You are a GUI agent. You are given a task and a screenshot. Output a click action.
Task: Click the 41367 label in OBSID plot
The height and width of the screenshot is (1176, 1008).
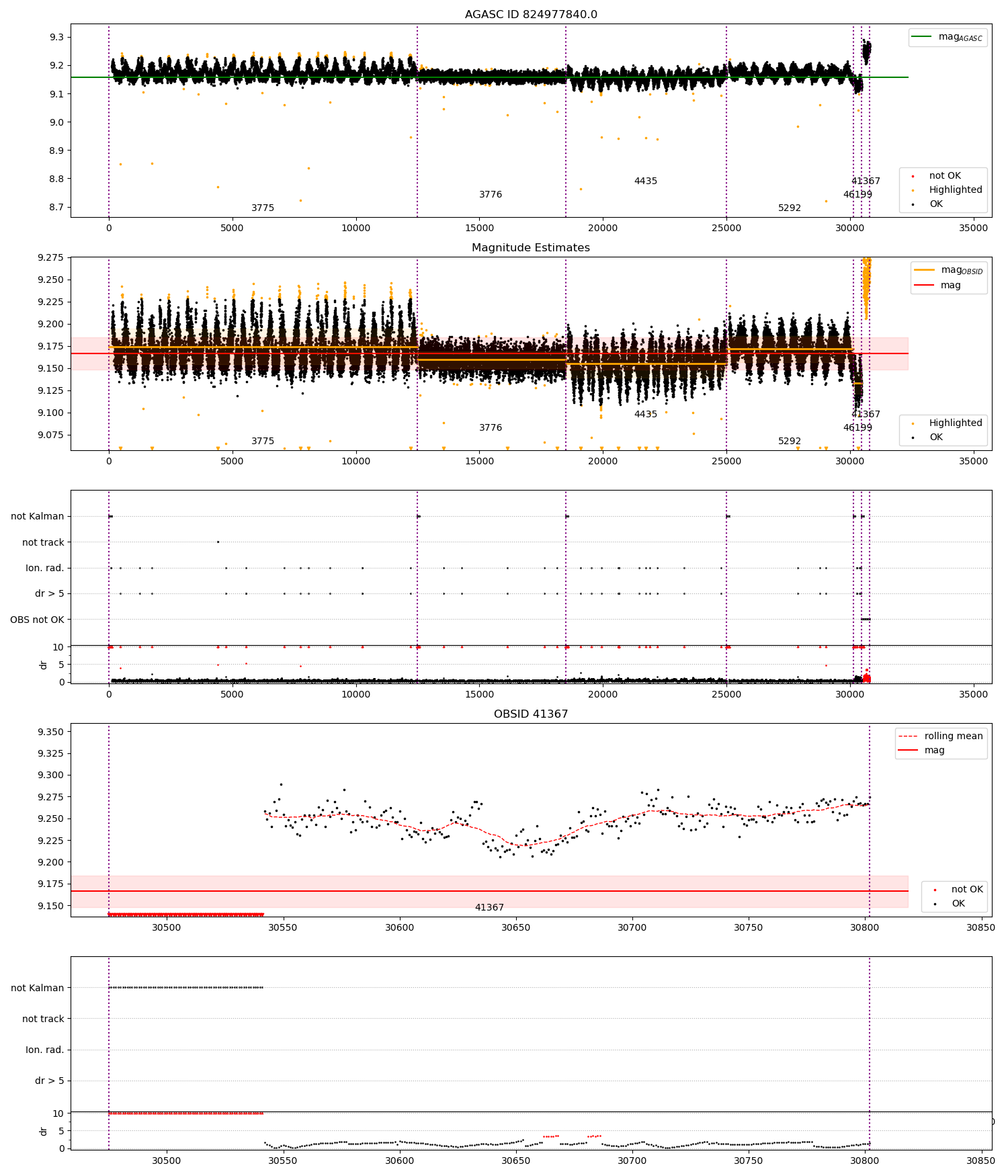[x=489, y=907]
